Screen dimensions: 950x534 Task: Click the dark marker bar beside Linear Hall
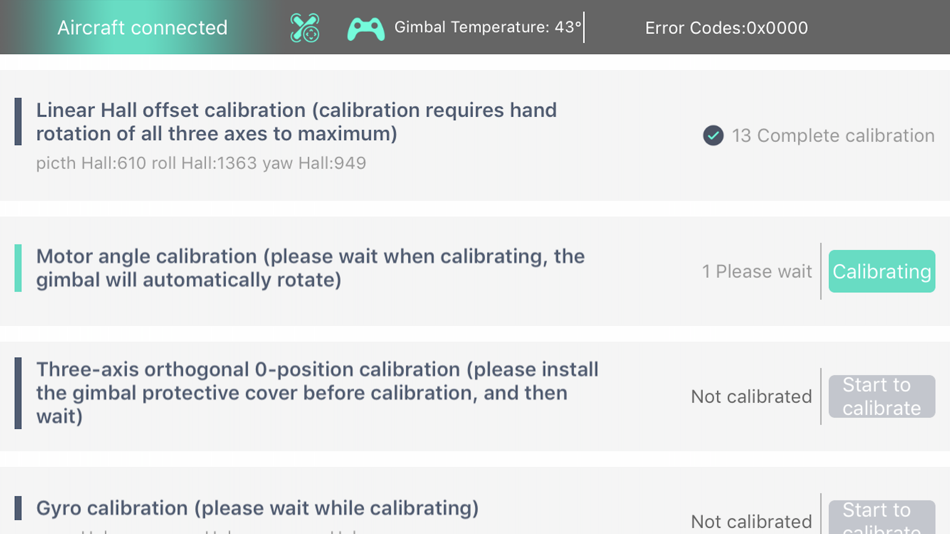[18, 122]
